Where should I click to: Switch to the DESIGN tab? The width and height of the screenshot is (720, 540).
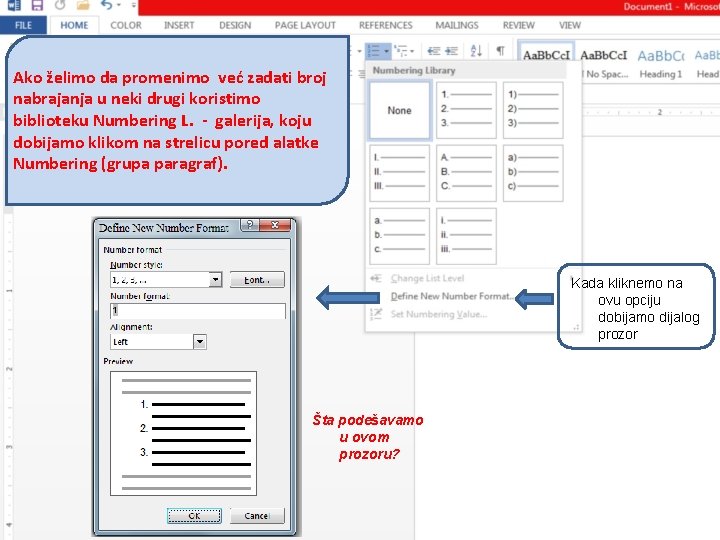235,25
